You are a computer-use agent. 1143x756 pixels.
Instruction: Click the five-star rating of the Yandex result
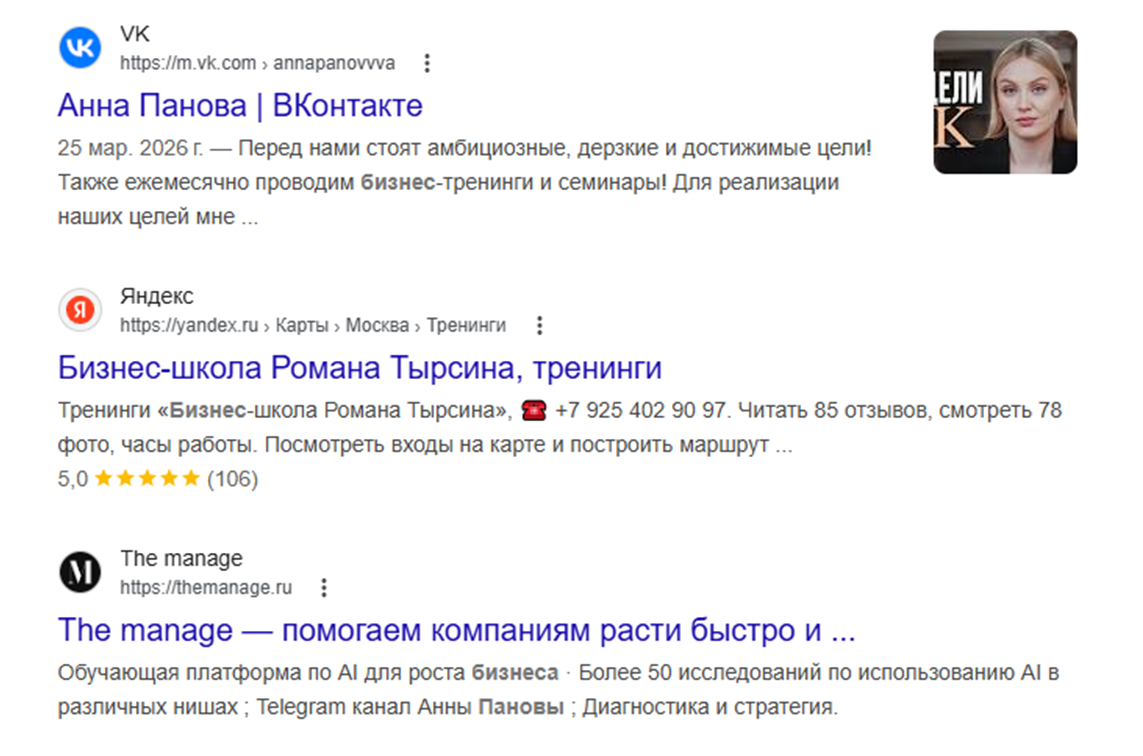coord(147,478)
